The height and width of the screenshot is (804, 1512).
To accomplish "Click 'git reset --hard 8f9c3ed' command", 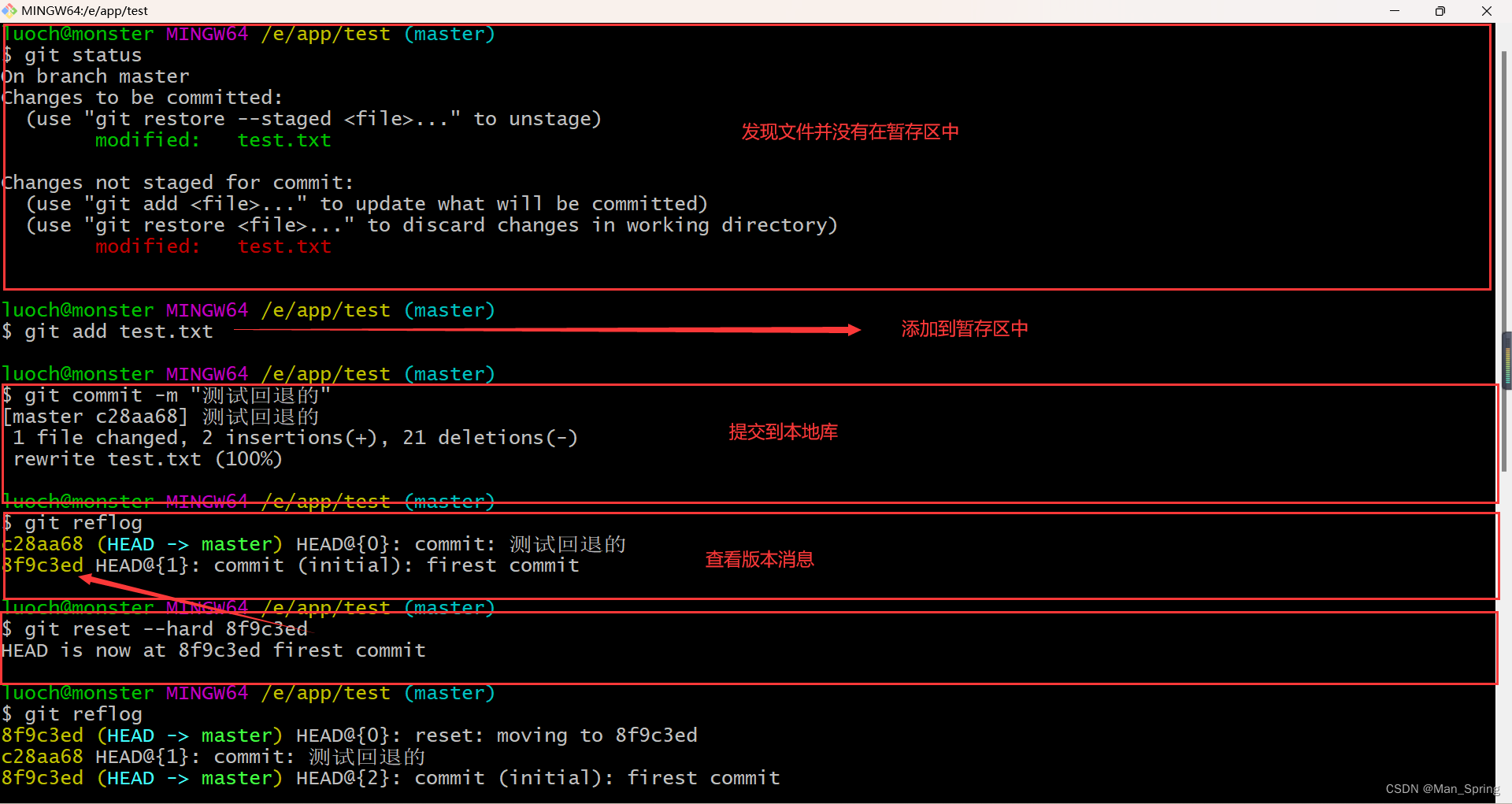I will (165, 629).
